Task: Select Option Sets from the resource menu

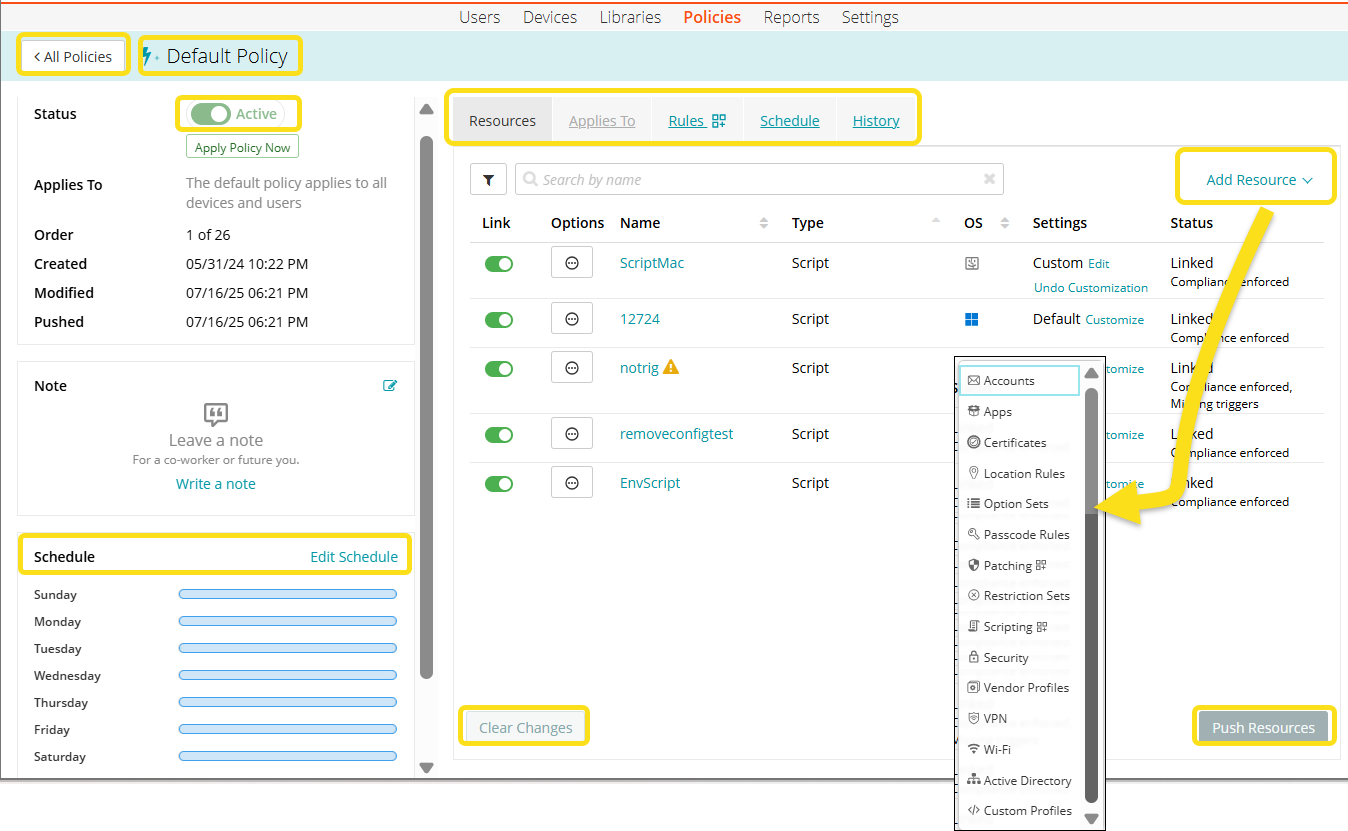Action: click(1015, 504)
